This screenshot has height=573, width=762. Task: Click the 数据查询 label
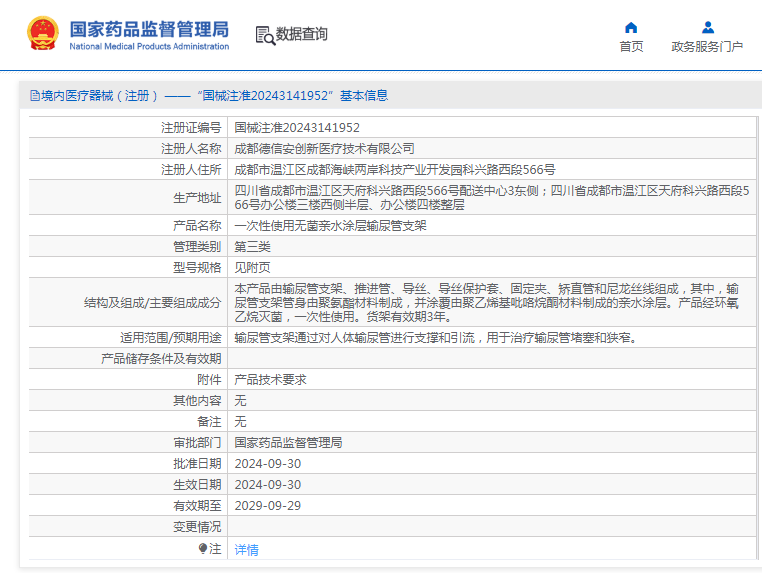tap(302, 34)
